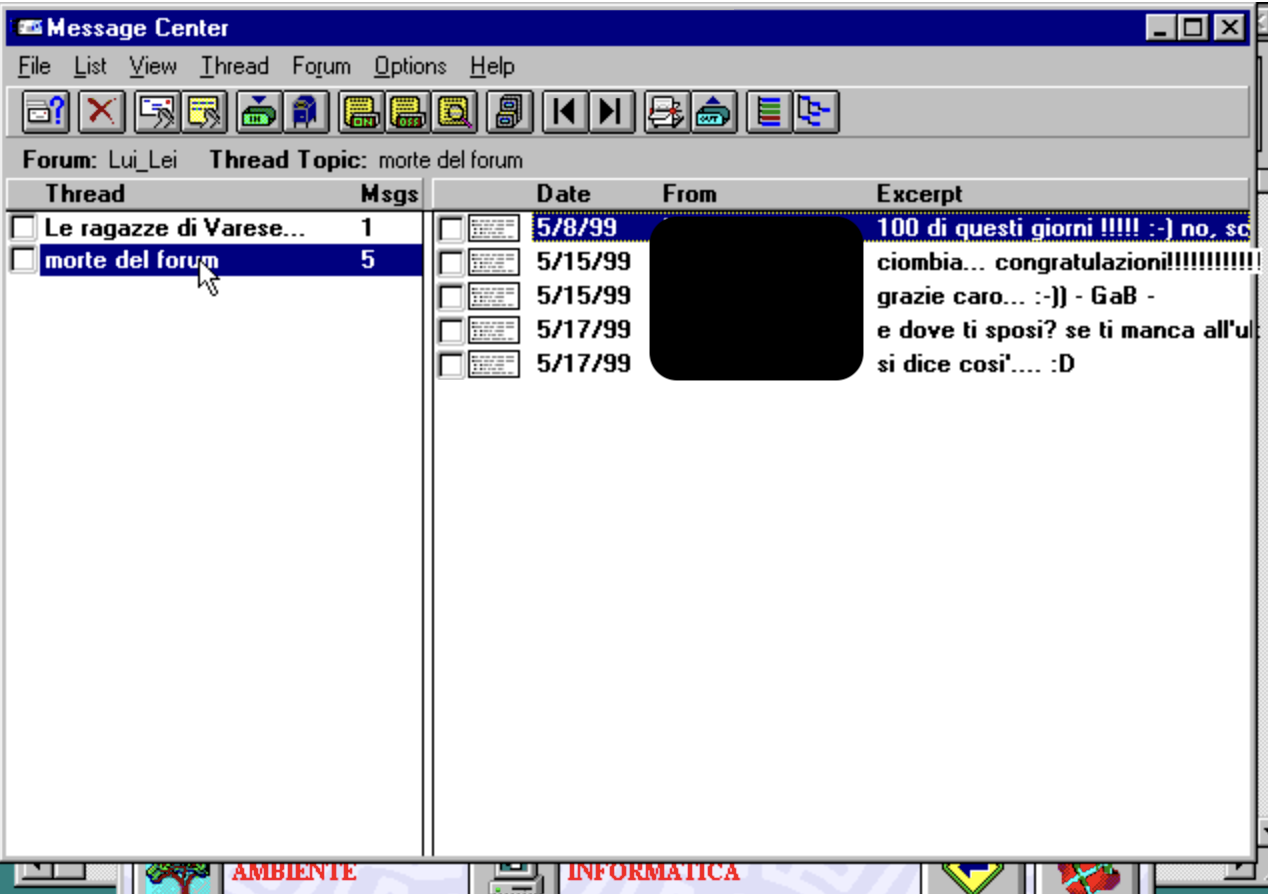1268x894 pixels.
Task: Open the Help menu
Action: 492,66
